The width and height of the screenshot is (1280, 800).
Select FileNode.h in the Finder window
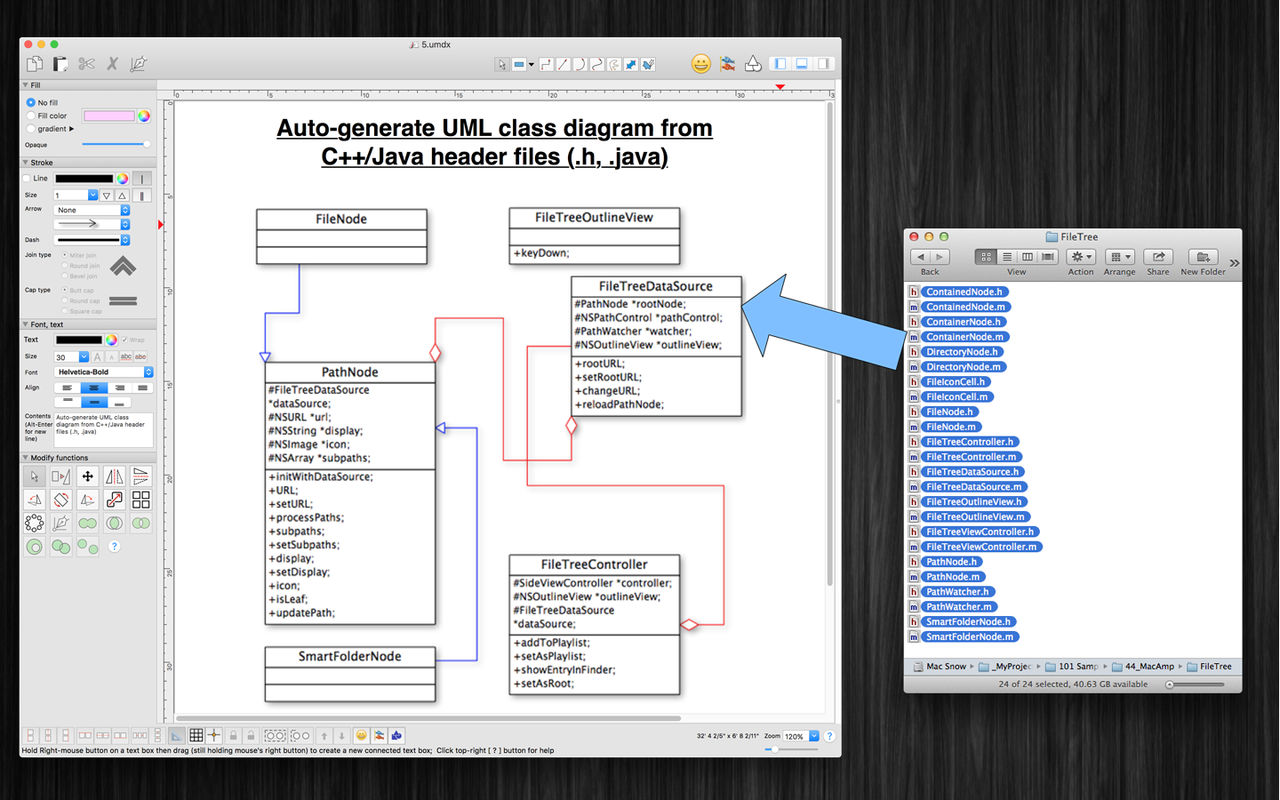pos(949,412)
